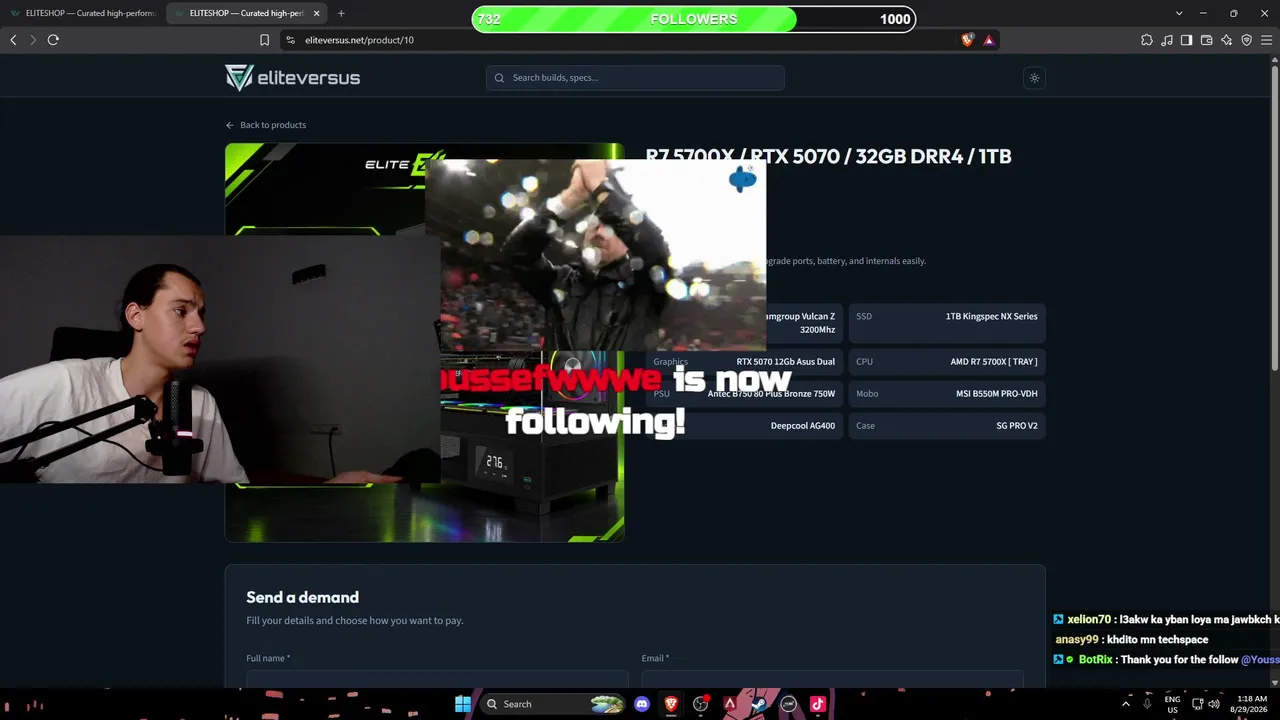This screenshot has height=720, width=1280.
Task: Click the followers goal progress bar
Action: click(x=693, y=19)
